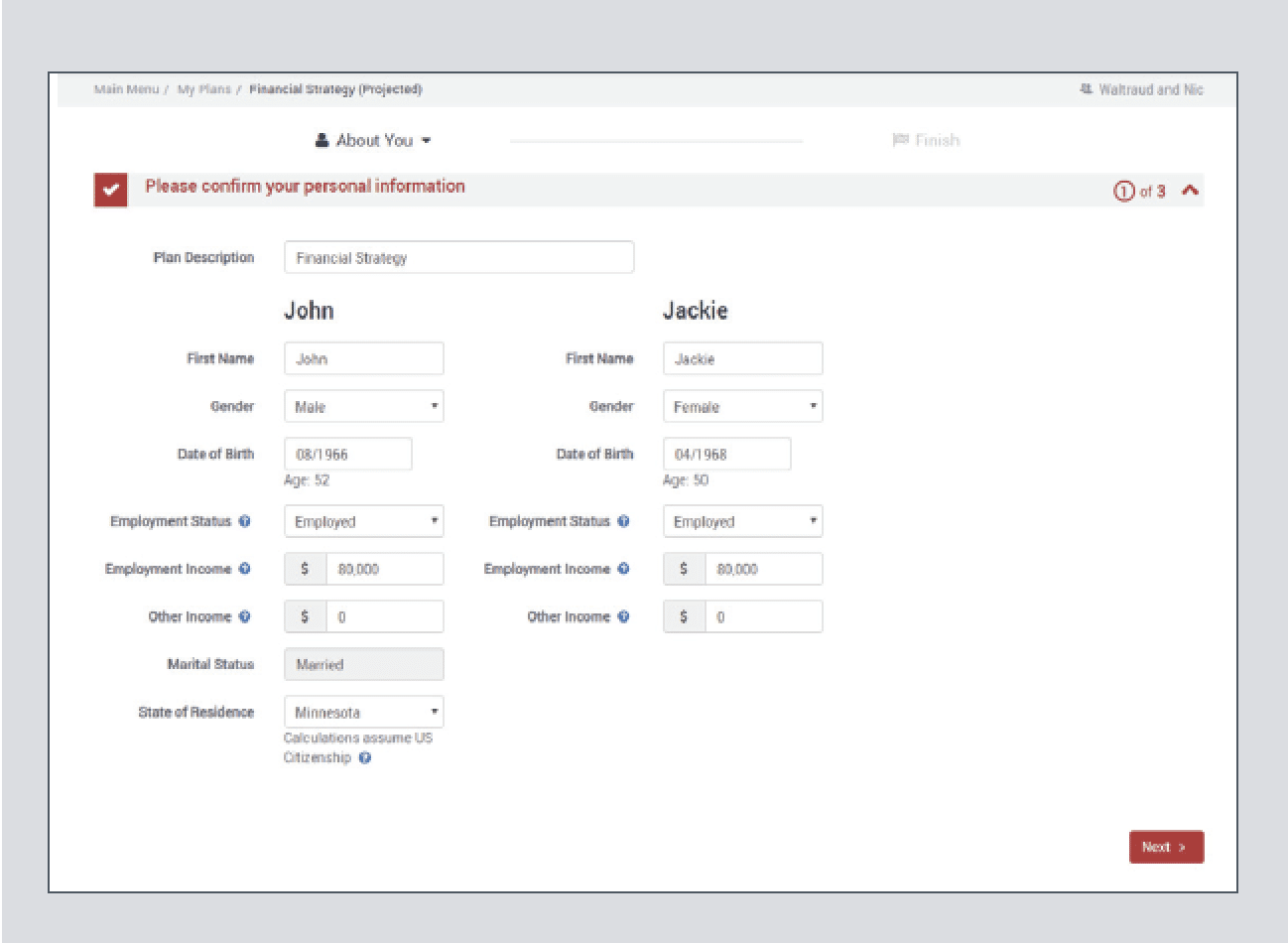
Task: Collapse the personal information section chevron
Action: tap(1190, 191)
